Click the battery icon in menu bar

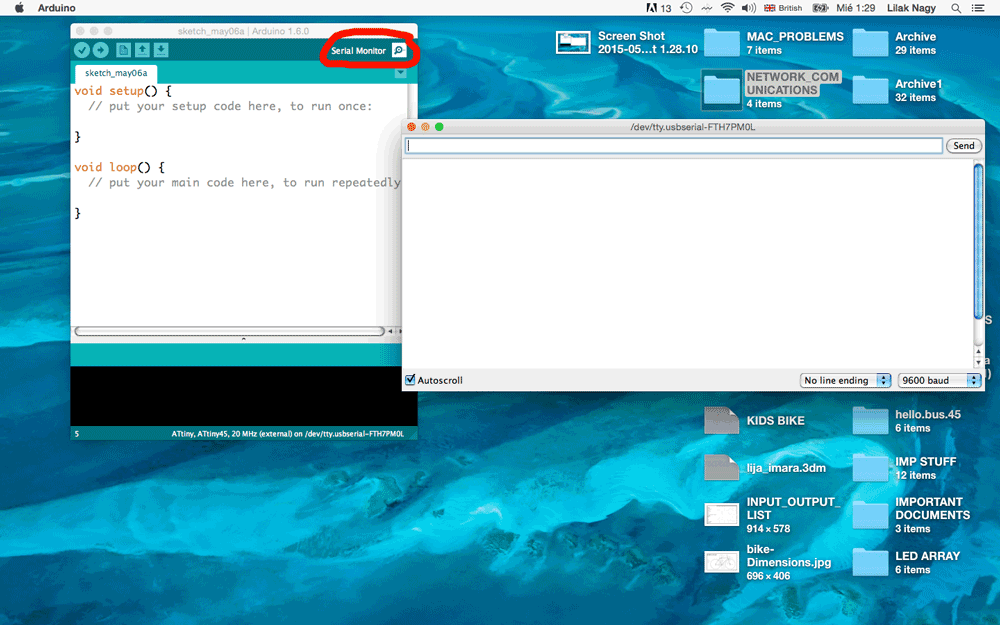tap(820, 8)
